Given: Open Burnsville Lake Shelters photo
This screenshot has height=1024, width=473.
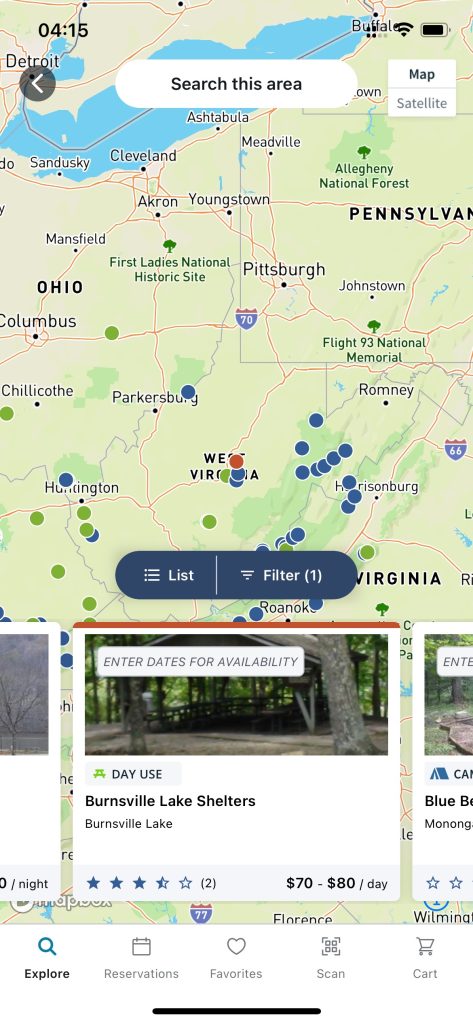Looking at the screenshot, I should (236, 695).
